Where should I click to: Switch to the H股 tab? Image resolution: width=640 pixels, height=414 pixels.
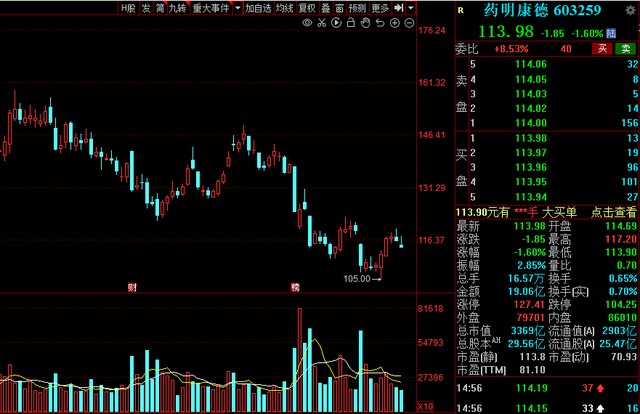click(x=128, y=8)
